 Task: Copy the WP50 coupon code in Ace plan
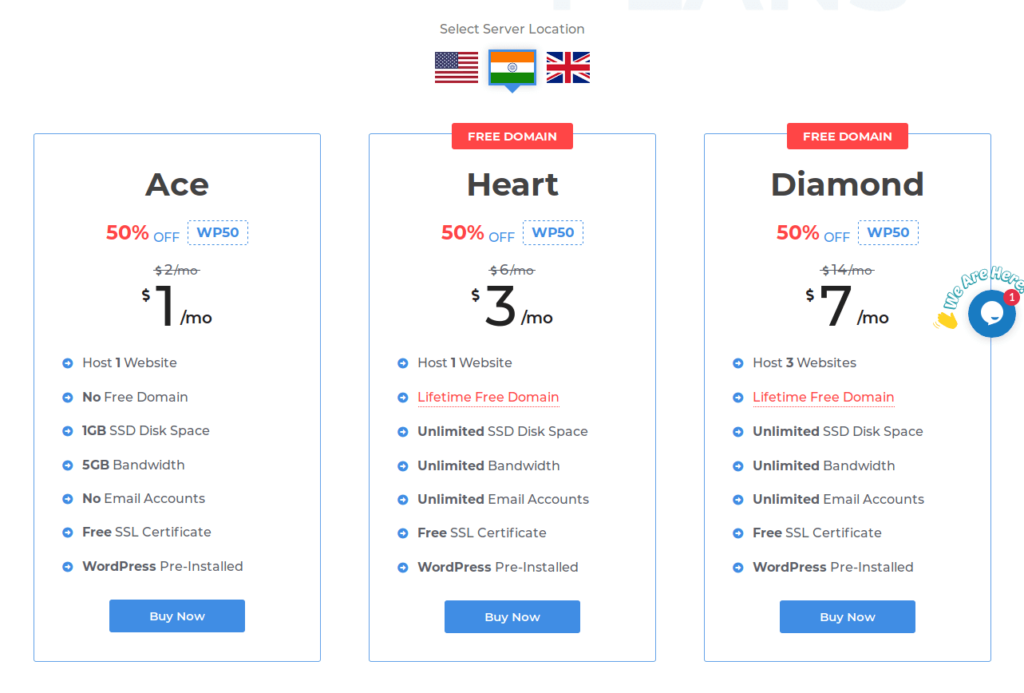point(217,233)
